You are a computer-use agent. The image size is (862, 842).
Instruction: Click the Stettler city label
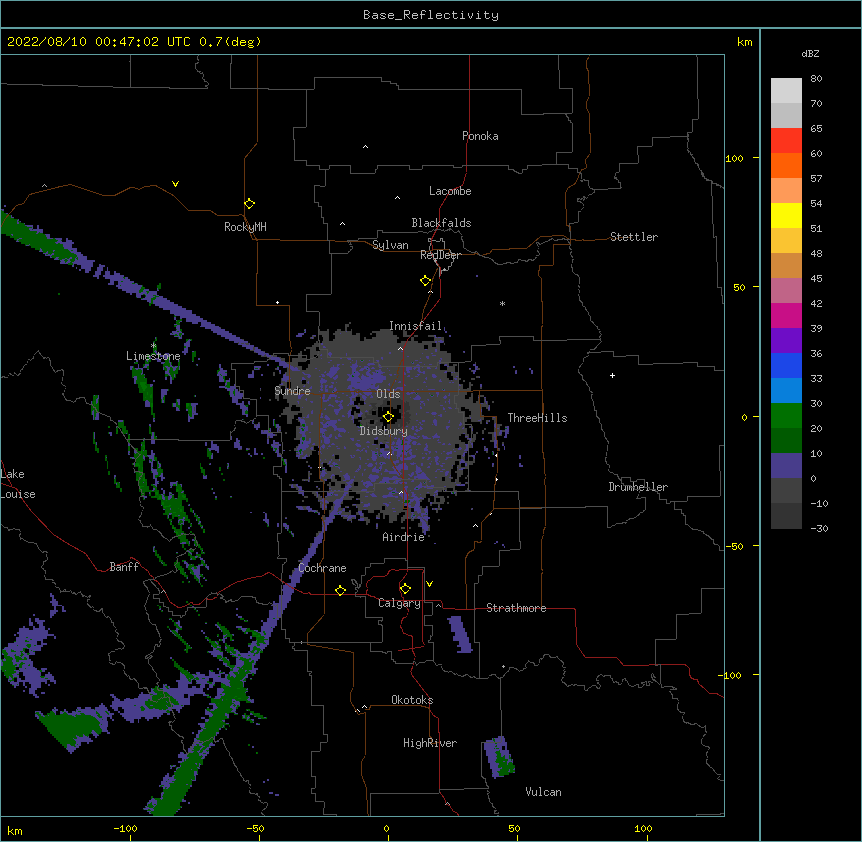[634, 237]
